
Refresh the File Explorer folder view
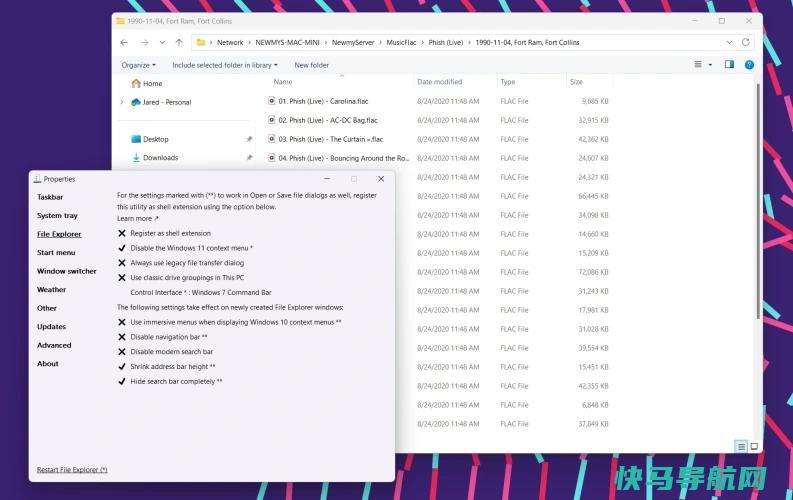[745, 42]
